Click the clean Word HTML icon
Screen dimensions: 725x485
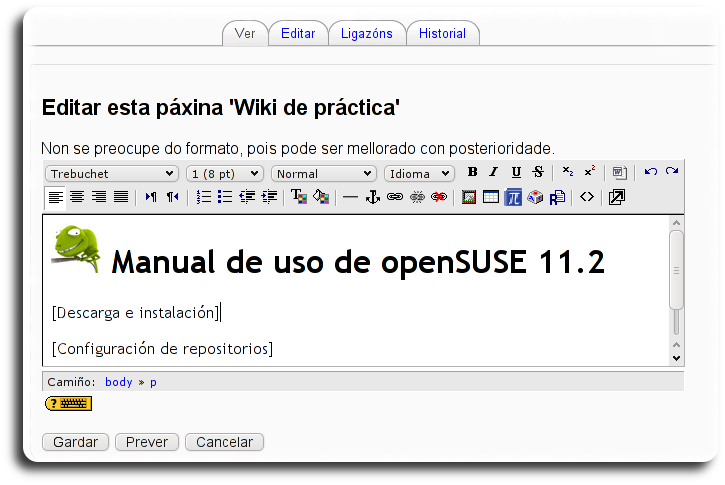click(x=620, y=172)
